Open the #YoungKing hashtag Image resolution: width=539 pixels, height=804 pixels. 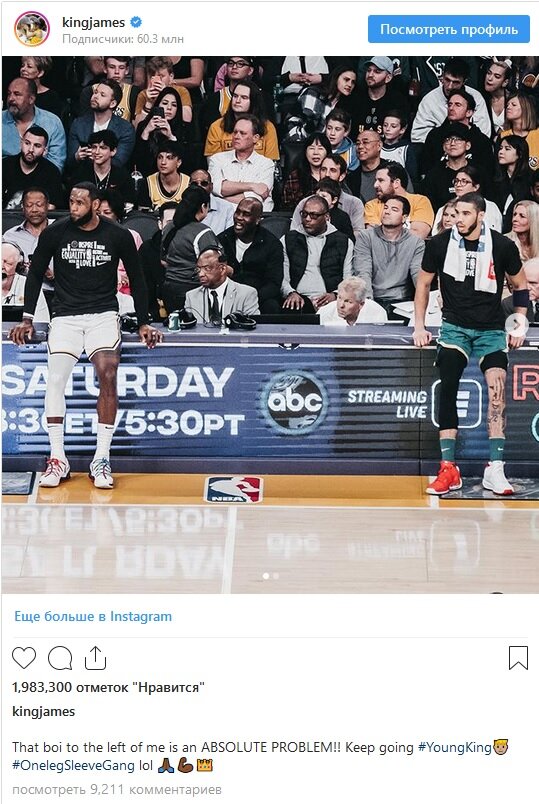coord(455,747)
